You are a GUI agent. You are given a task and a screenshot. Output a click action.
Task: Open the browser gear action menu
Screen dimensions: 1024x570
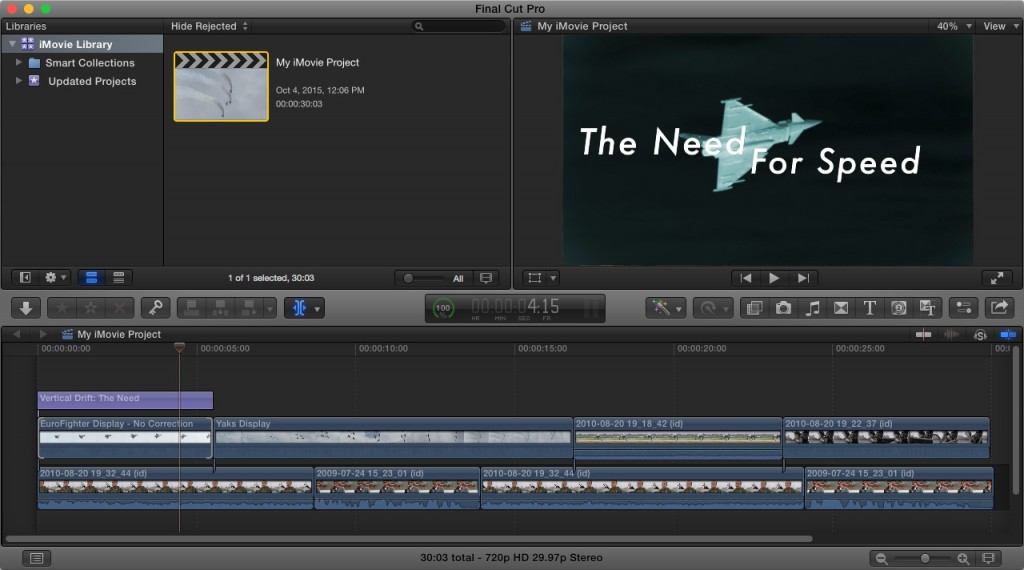pyautogui.click(x=55, y=278)
